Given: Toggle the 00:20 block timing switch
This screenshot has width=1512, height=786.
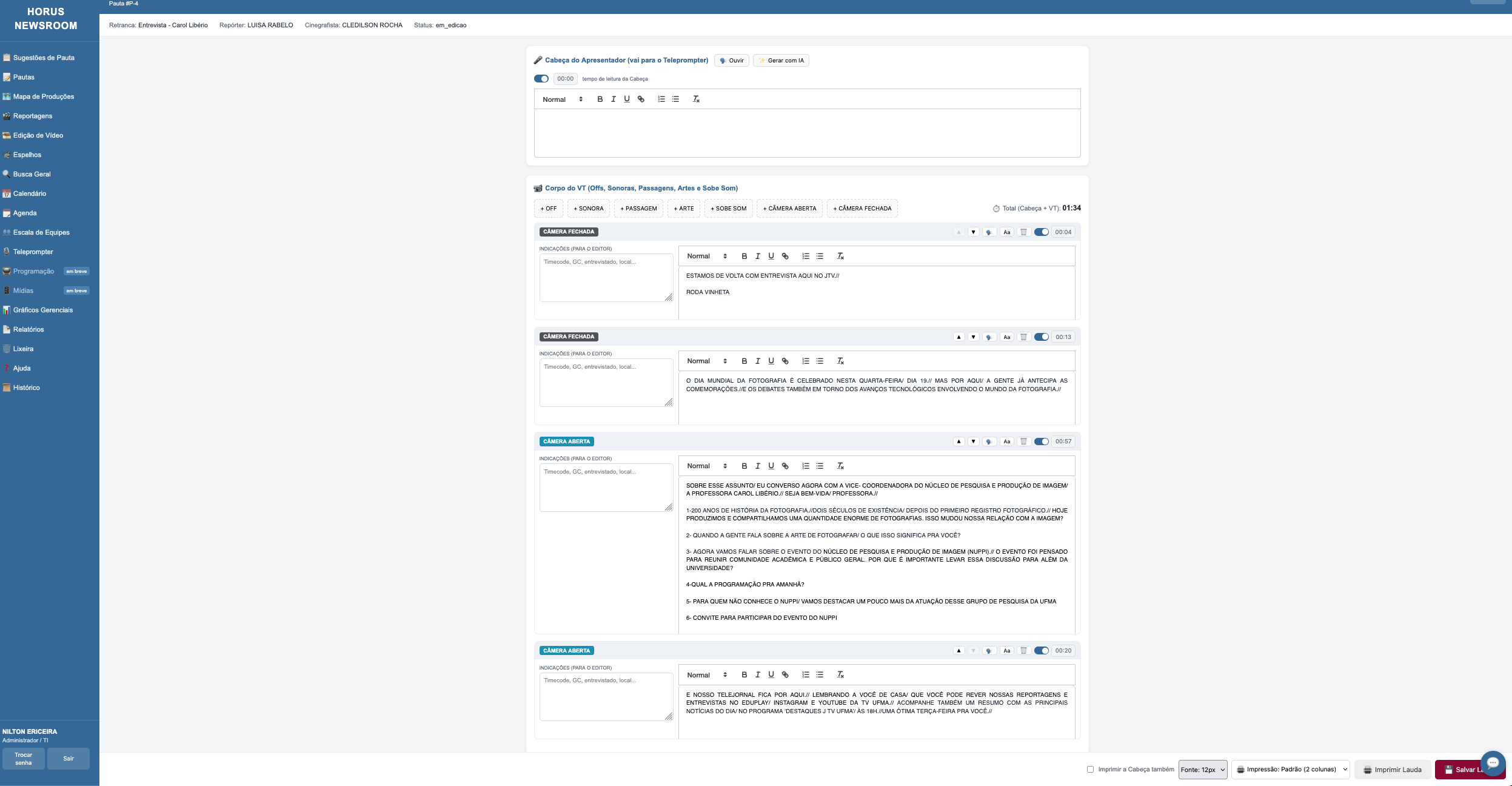Looking at the screenshot, I should pos(1042,651).
